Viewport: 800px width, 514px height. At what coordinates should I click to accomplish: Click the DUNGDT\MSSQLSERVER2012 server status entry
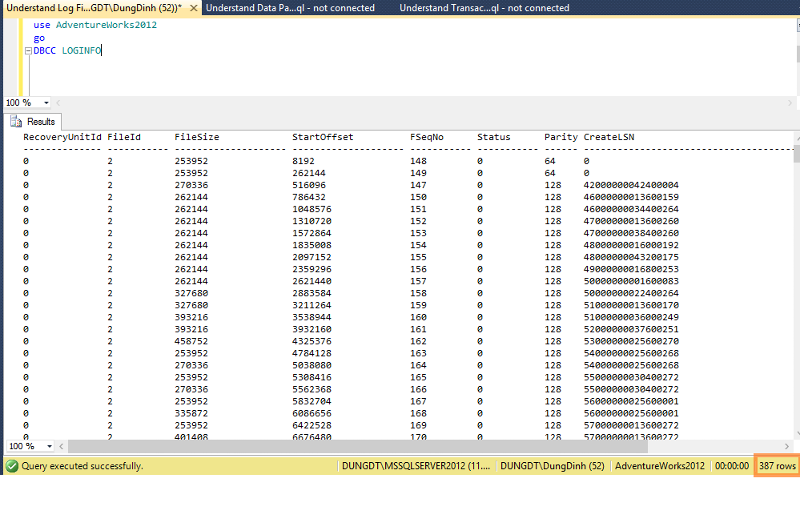point(415,466)
